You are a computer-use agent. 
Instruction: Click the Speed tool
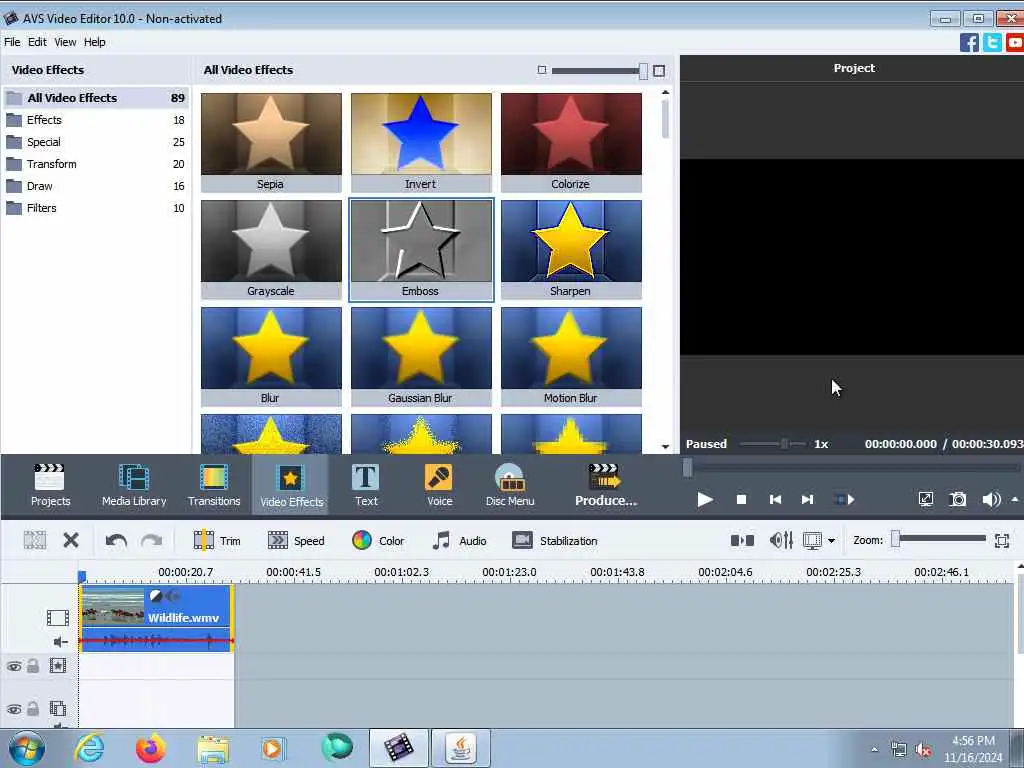point(296,541)
